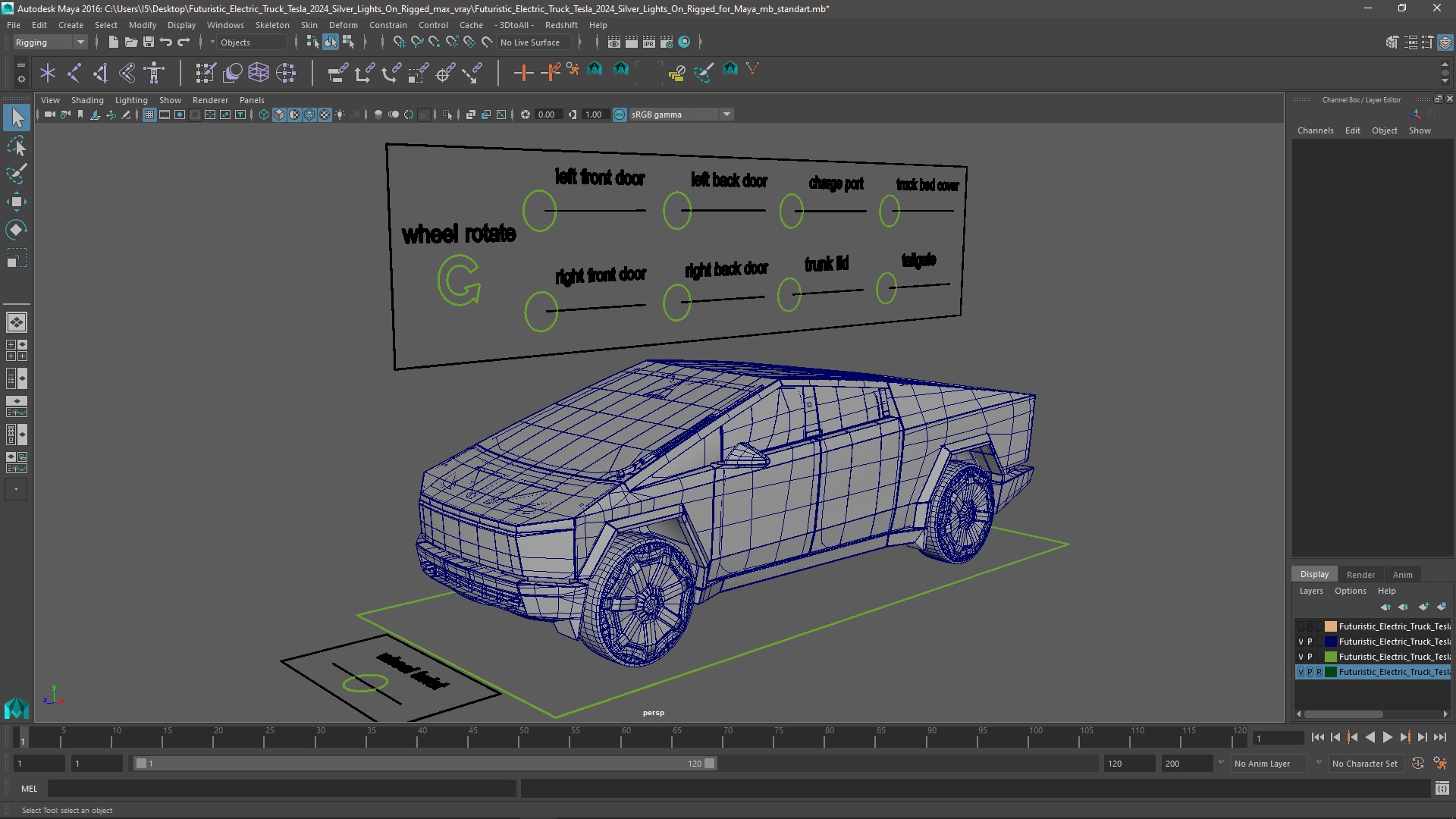The height and width of the screenshot is (819, 1456).
Task: Activate the Scale tool in the toolbox
Action: 17,258
